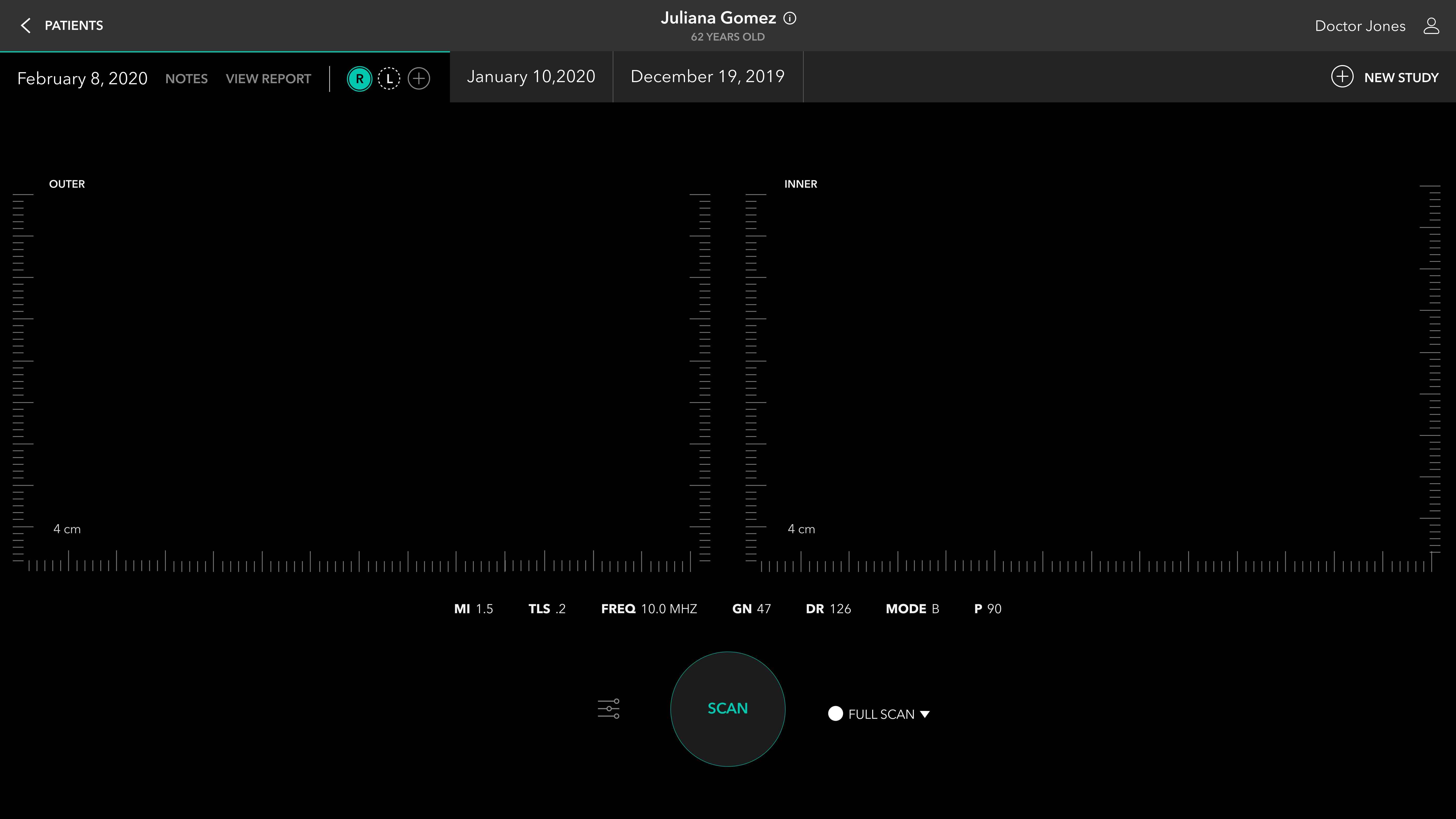1456x819 pixels.
Task: Open the scan settings sliders icon
Action: [x=609, y=708]
